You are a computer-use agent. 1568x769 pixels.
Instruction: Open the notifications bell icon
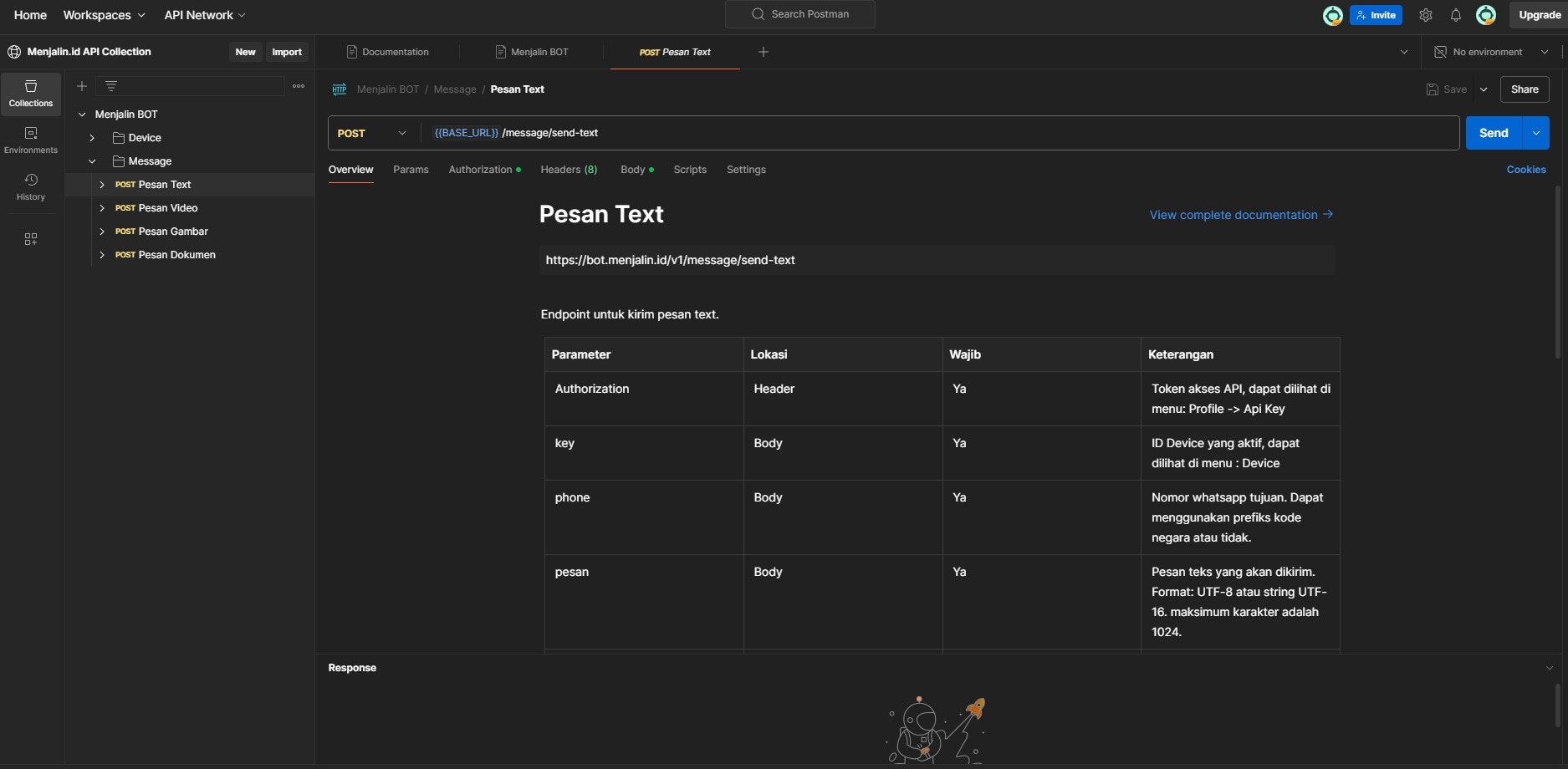[x=1456, y=15]
